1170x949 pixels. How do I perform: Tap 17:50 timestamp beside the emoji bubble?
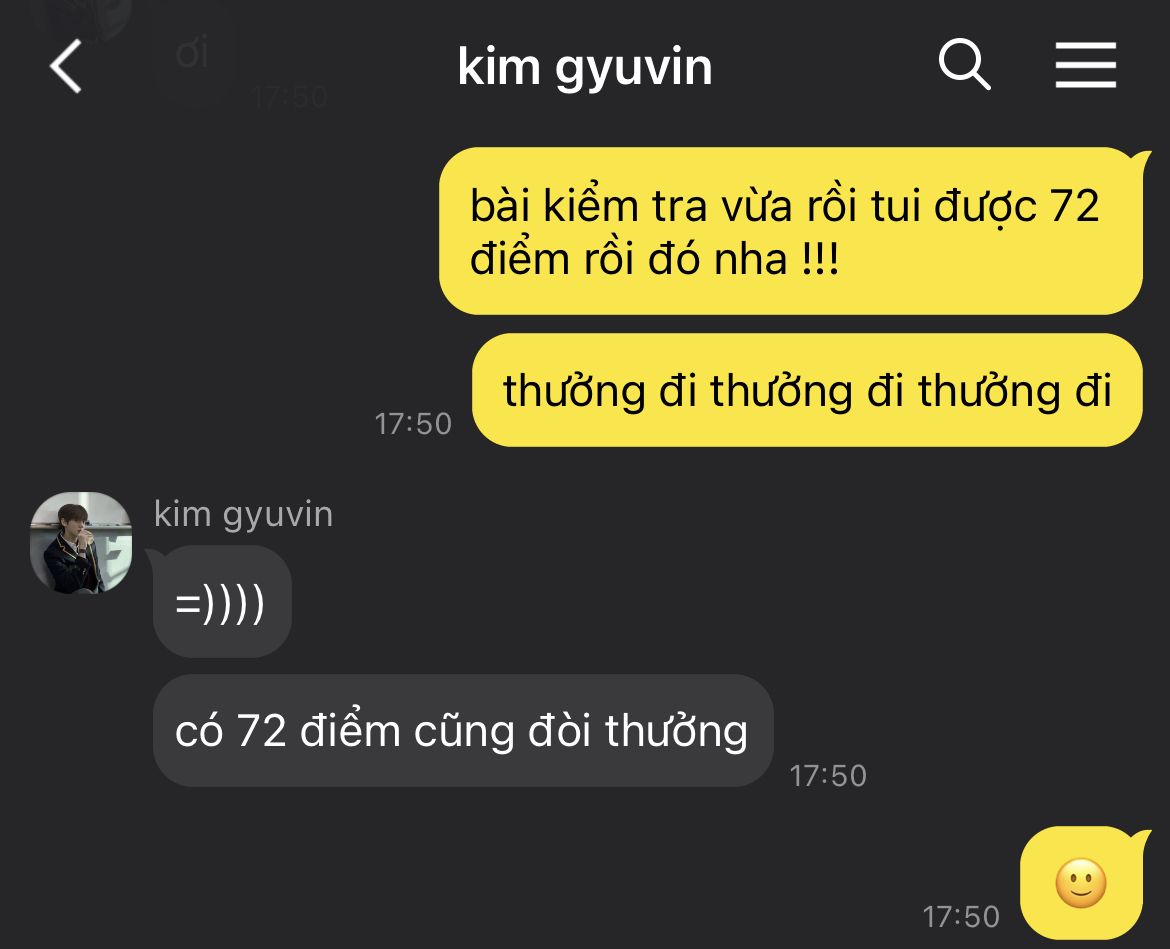(961, 917)
